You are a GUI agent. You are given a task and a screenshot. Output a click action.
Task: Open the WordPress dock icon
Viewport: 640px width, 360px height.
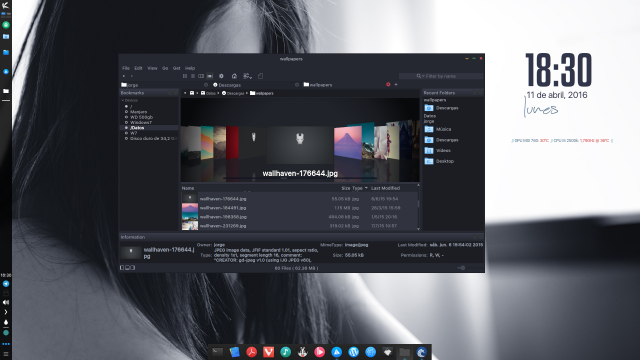tap(353, 352)
